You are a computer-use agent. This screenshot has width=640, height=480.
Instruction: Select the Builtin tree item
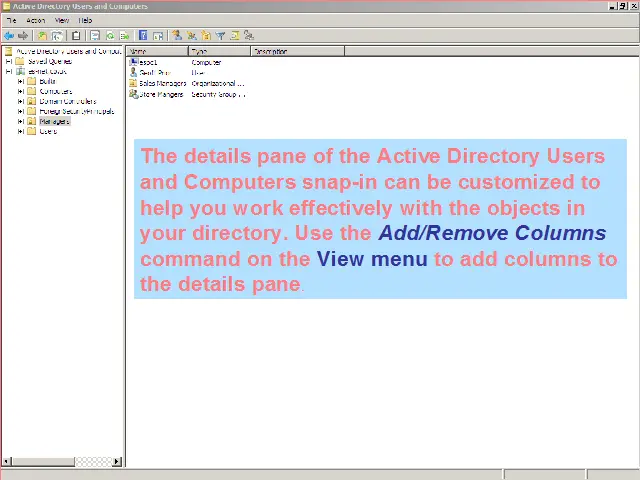pos(47,81)
